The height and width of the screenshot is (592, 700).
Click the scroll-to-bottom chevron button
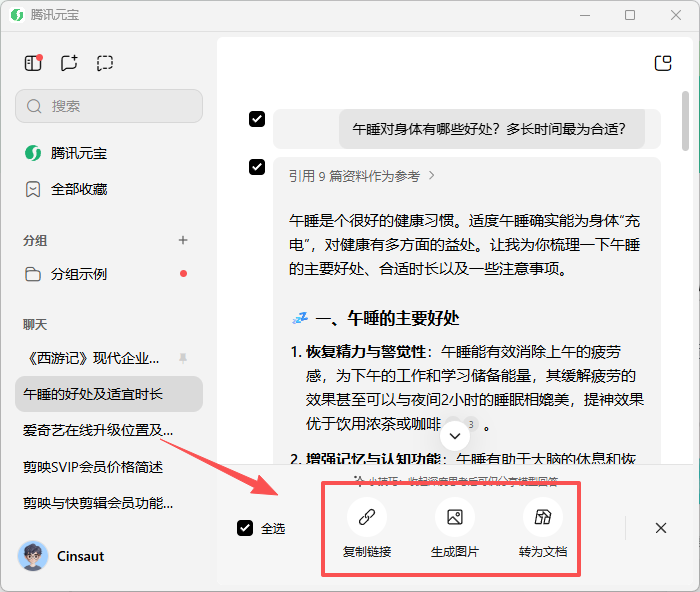pos(455,436)
